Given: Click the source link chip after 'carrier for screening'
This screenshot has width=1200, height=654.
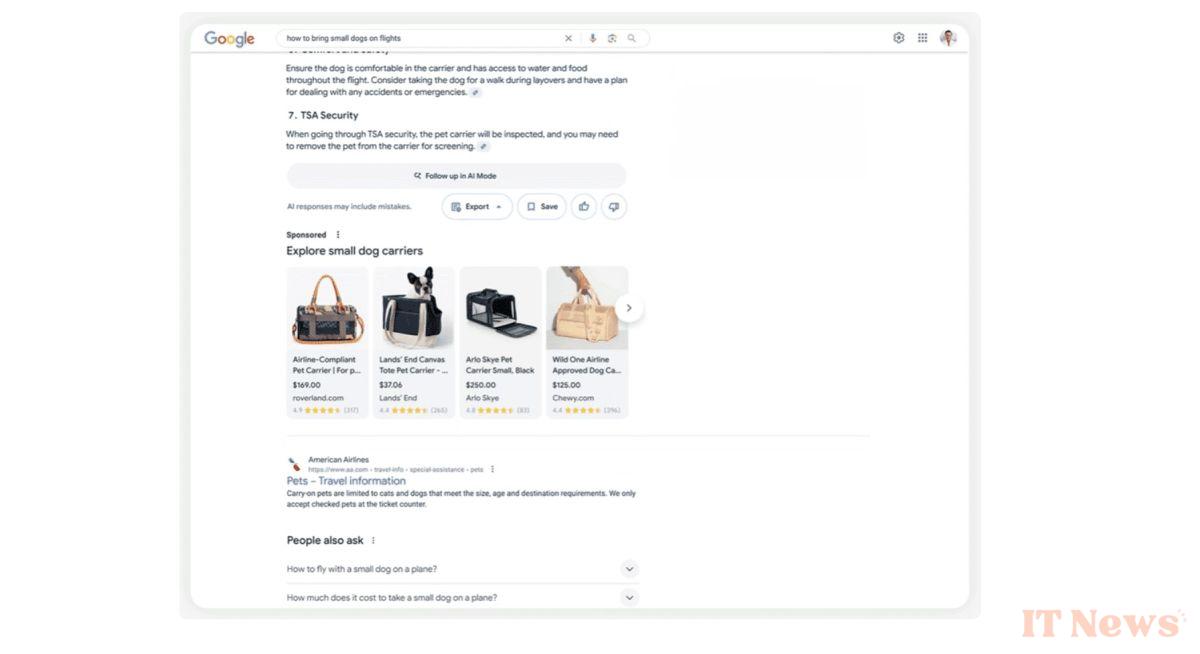Looking at the screenshot, I should [x=484, y=146].
